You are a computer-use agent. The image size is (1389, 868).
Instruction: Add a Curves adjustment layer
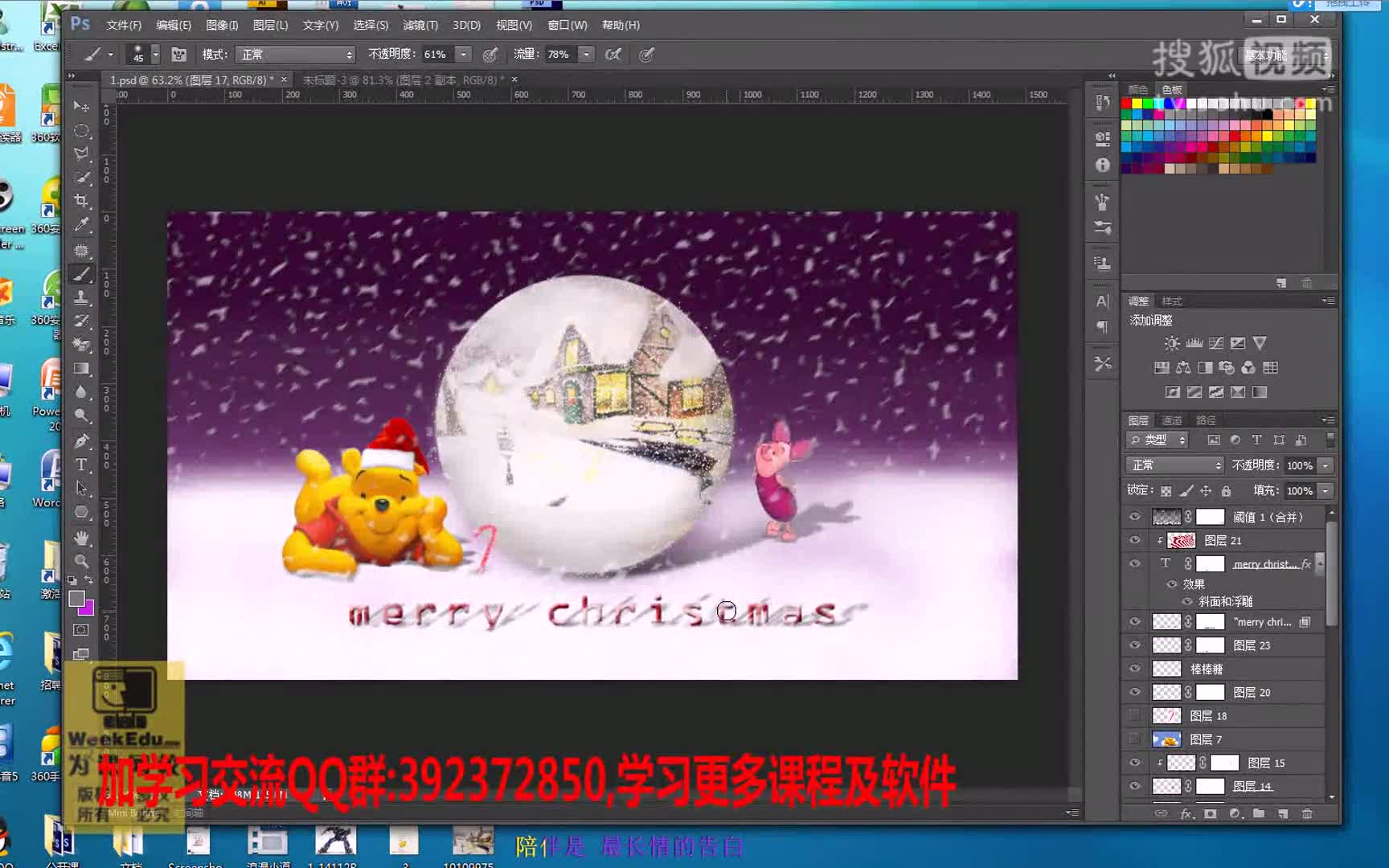[1216, 343]
